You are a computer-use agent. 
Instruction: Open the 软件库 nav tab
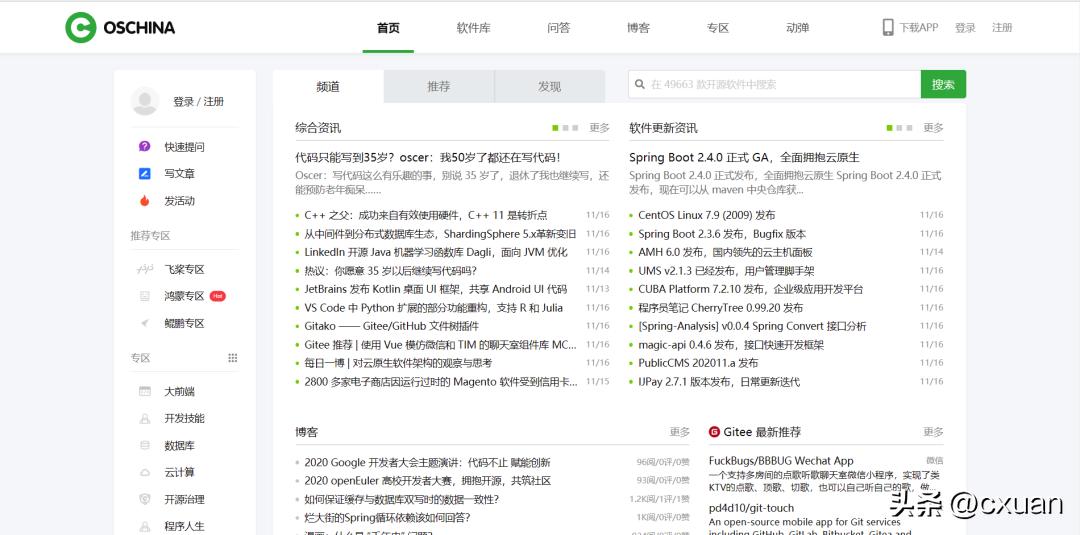click(474, 28)
